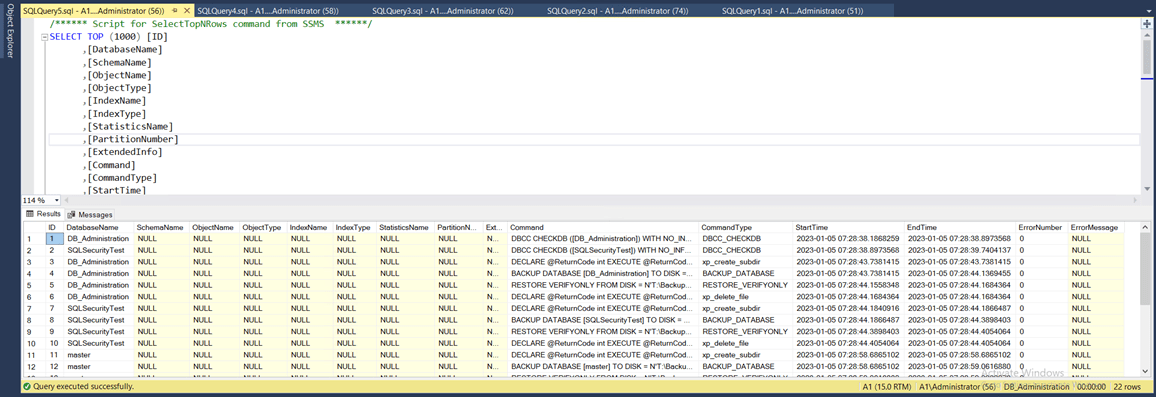Switch to the SQLQuery4.sql tab
This screenshot has width=1156, height=397.
click(268, 12)
